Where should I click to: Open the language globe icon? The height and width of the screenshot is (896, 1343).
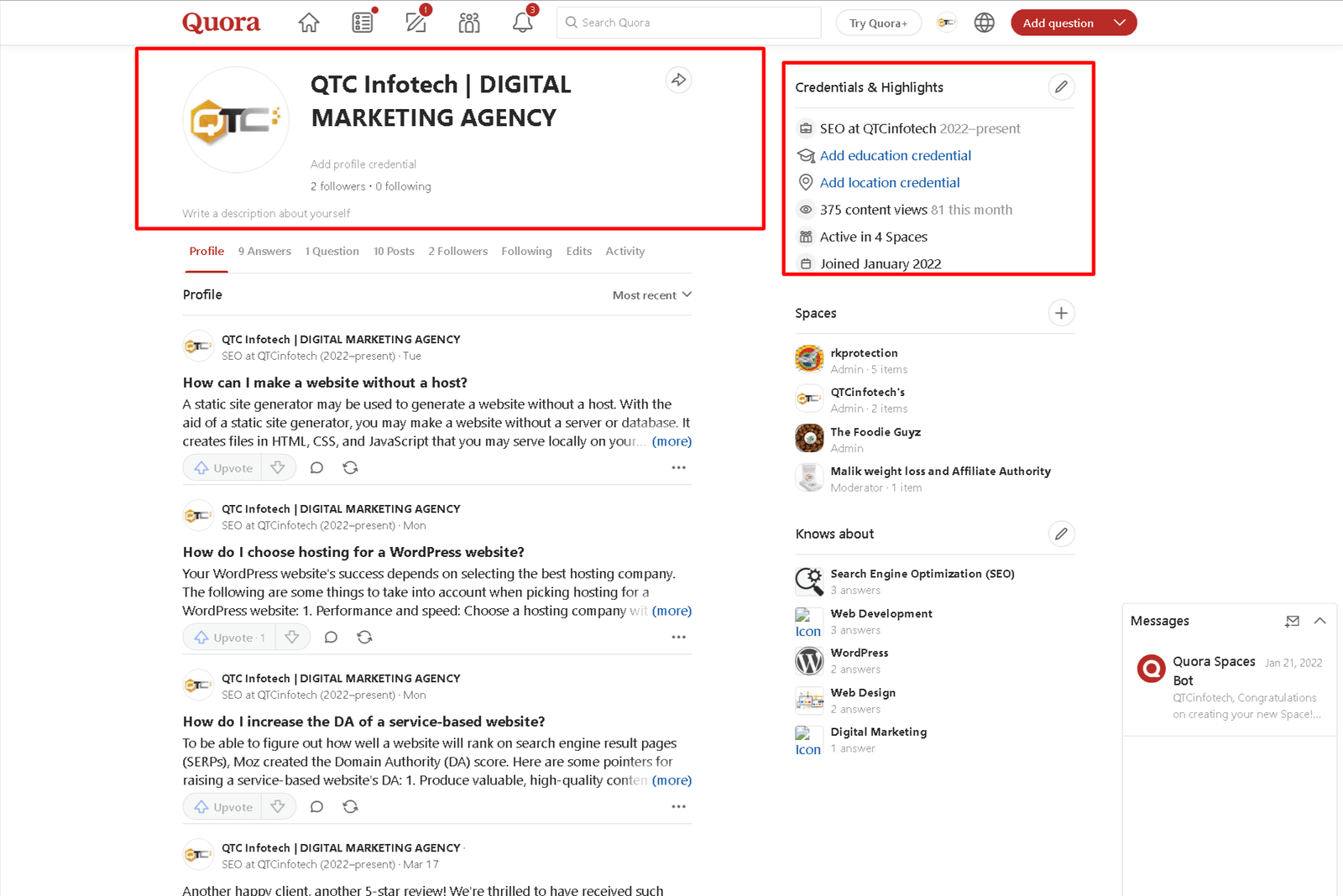(x=984, y=23)
